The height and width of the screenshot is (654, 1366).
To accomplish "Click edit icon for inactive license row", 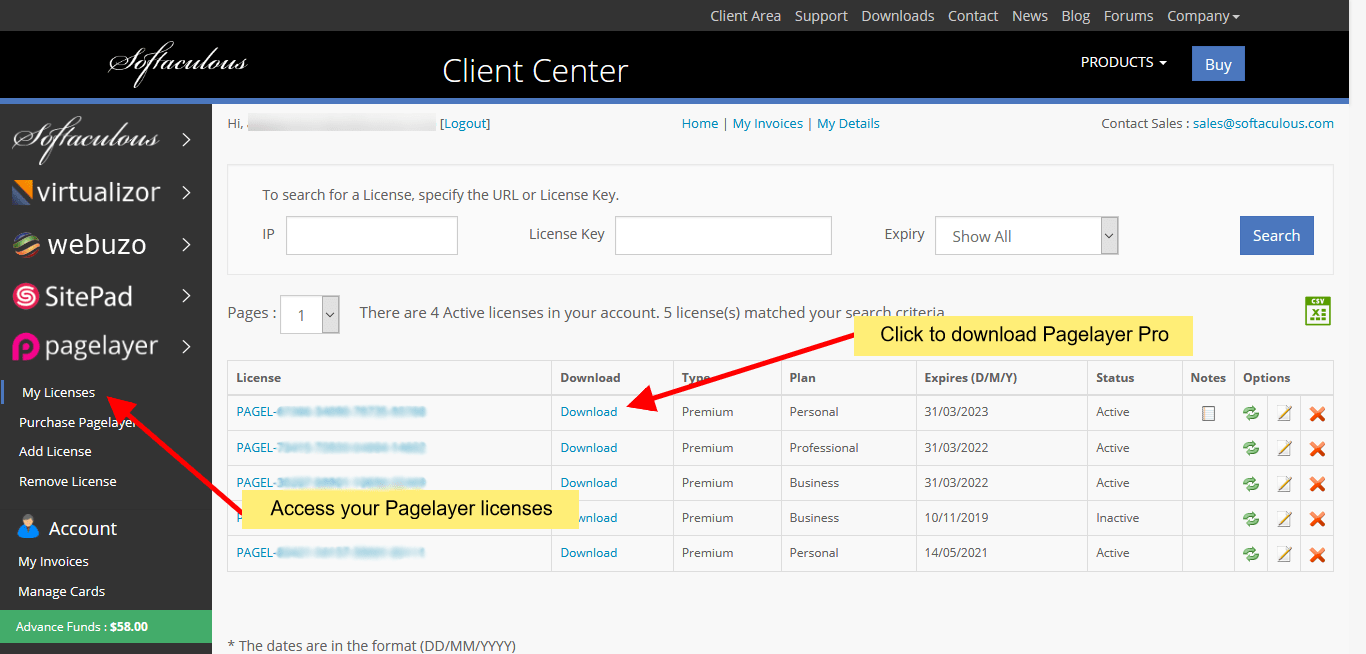I will [1284, 519].
